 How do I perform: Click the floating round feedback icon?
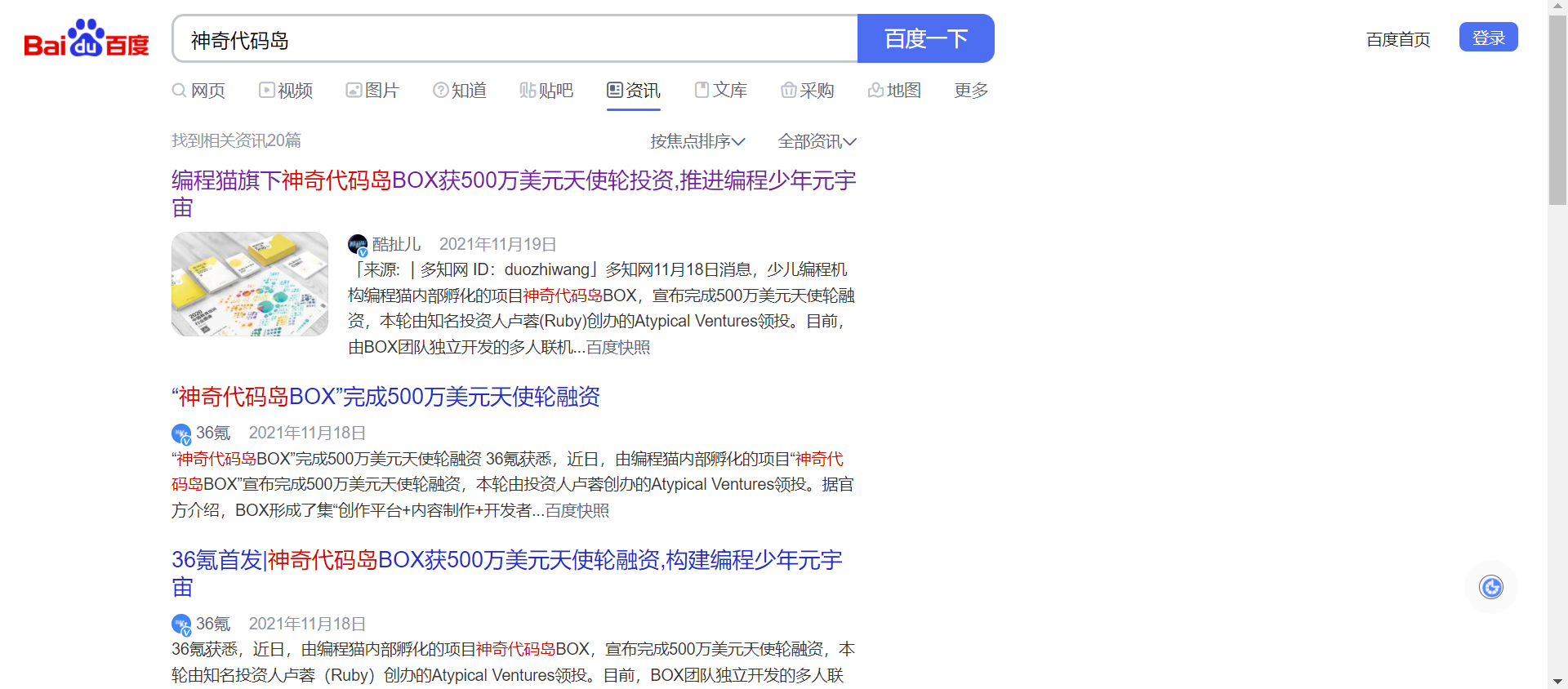pyautogui.click(x=1491, y=587)
